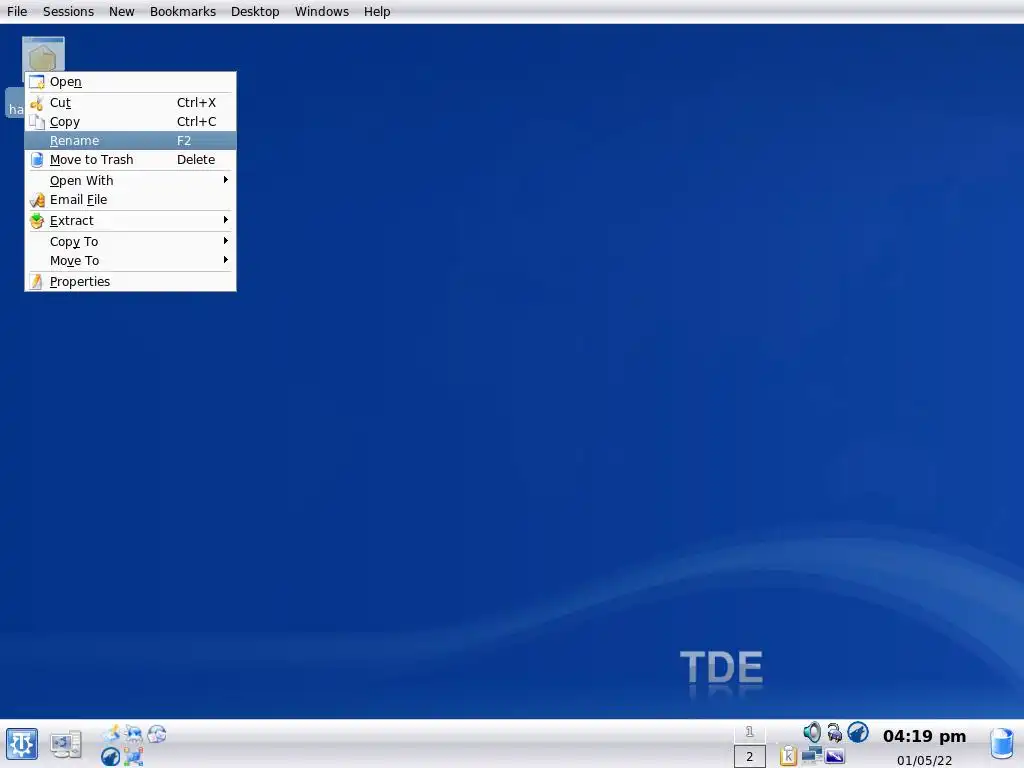Click the network connections quick launch icon
Screen dimensions: 1024x768
pos(133,756)
